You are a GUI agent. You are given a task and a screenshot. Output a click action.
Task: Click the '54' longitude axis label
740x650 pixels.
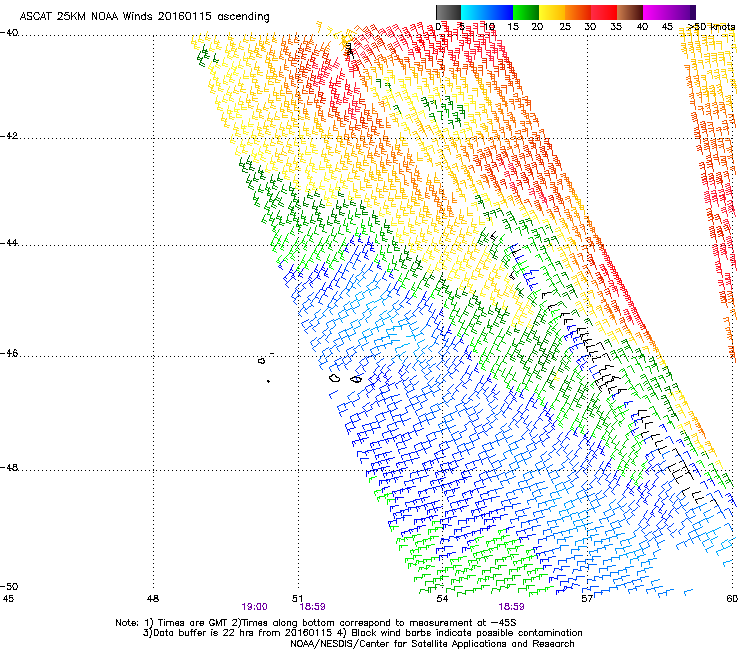(442, 599)
